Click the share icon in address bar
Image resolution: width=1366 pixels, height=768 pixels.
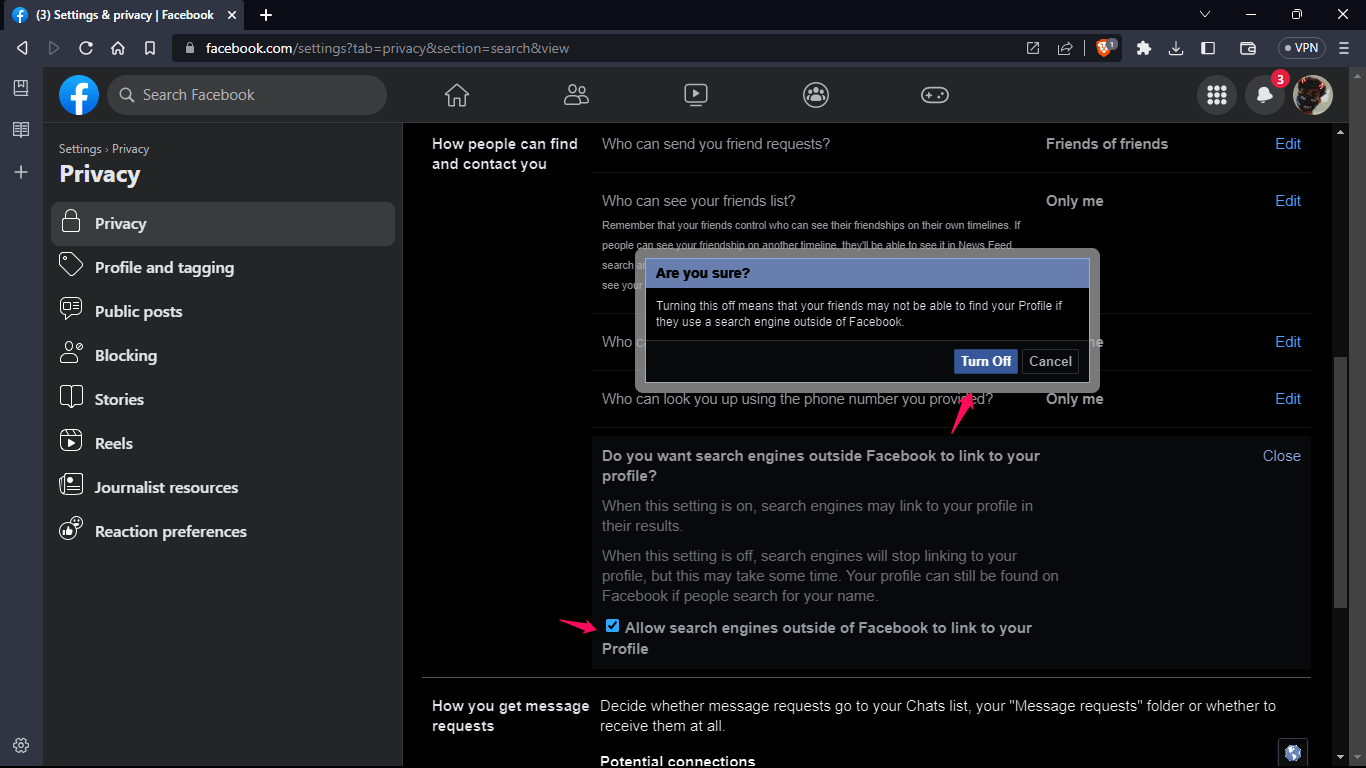point(1065,48)
